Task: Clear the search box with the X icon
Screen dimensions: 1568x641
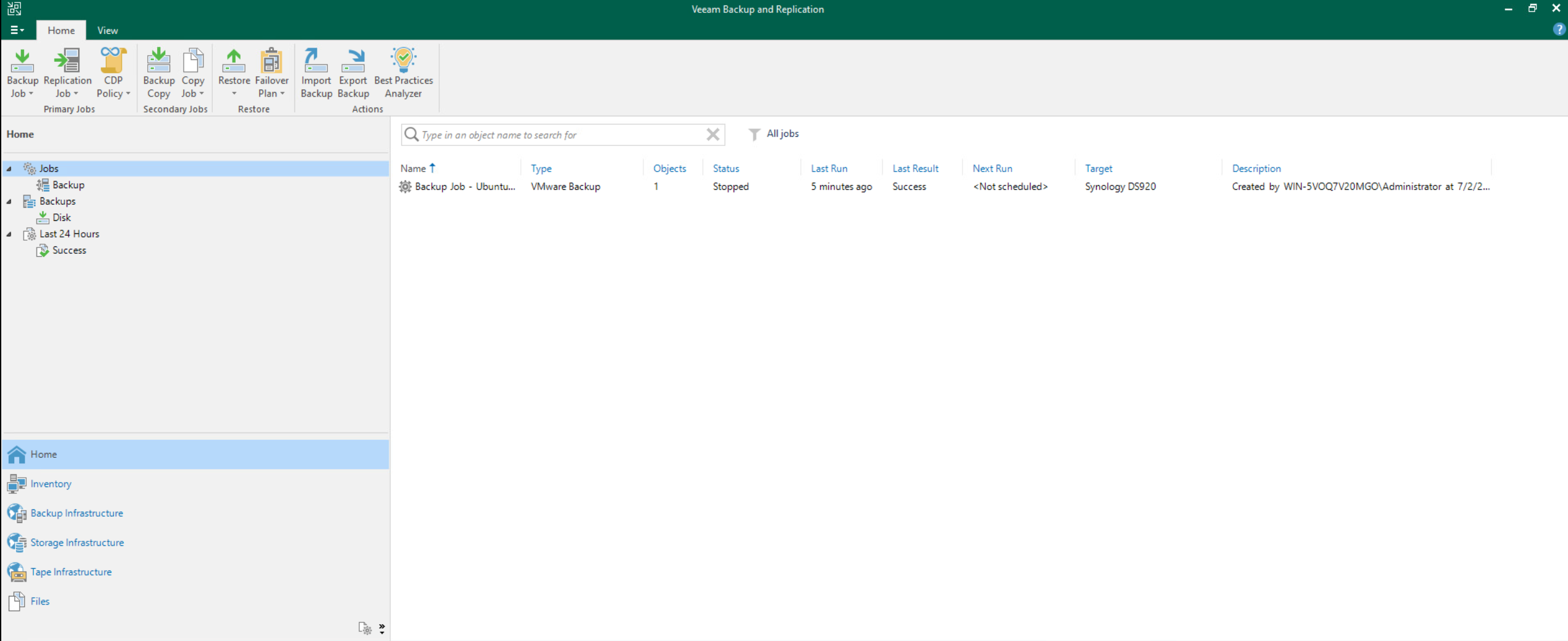Action: [x=713, y=134]
